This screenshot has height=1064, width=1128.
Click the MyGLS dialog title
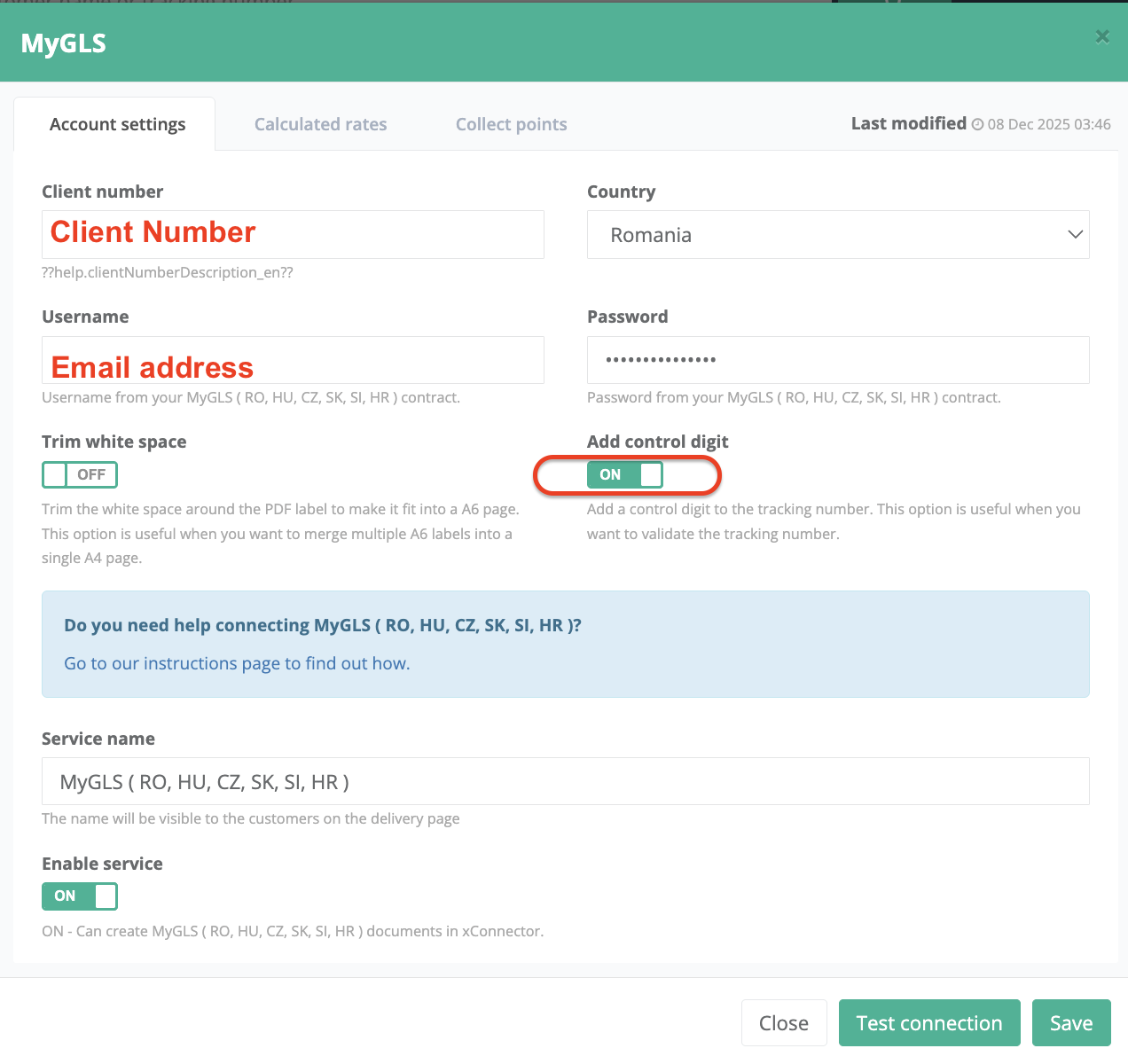[x=64, y=43]
